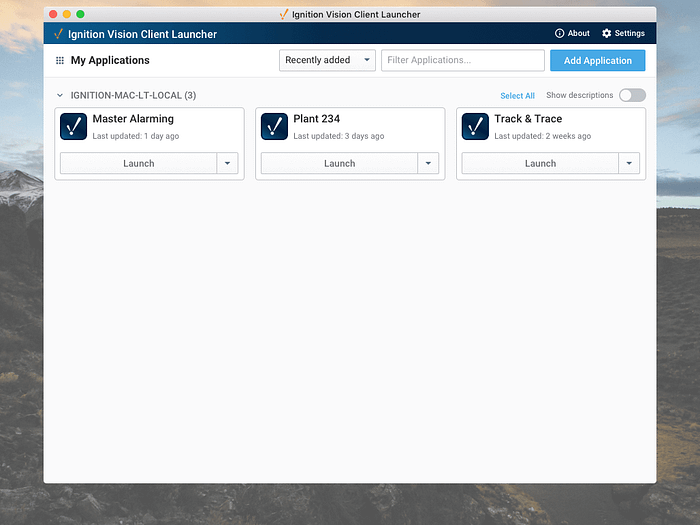Open Plant 234 launch options arrow

click(428, 163)
